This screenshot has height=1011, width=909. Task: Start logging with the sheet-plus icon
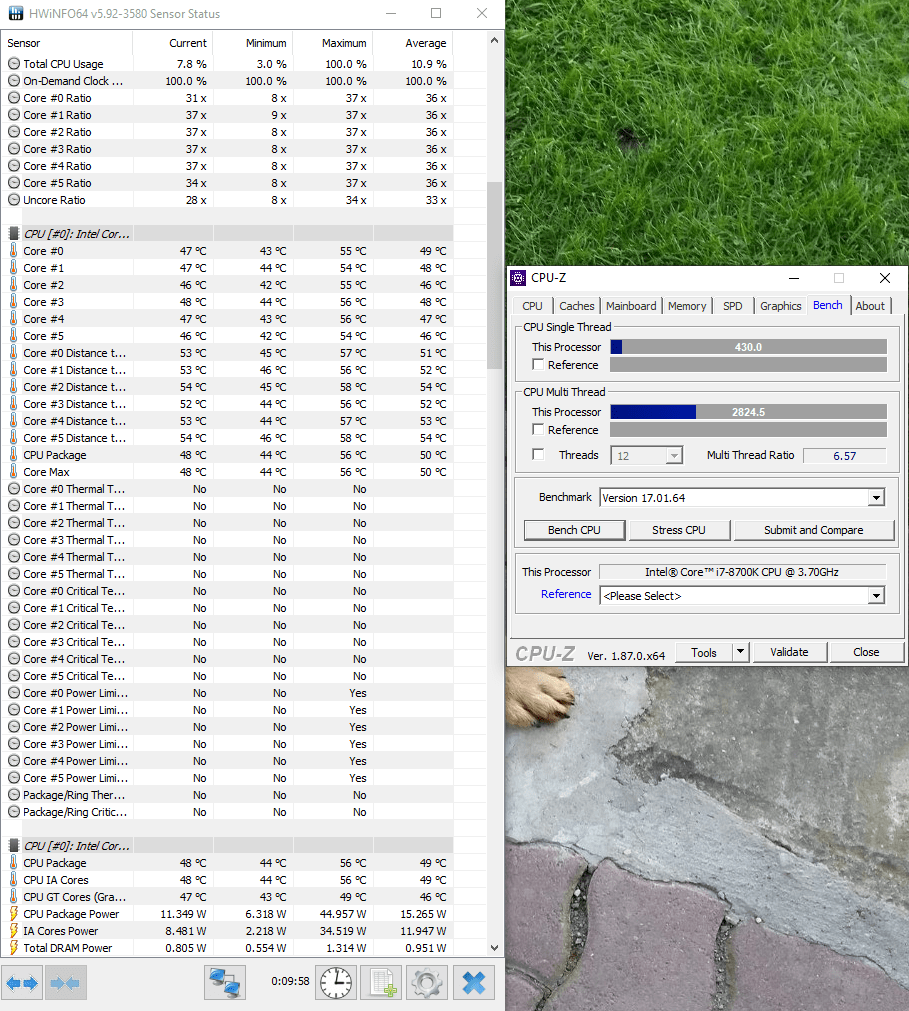(x=381, y=983)
